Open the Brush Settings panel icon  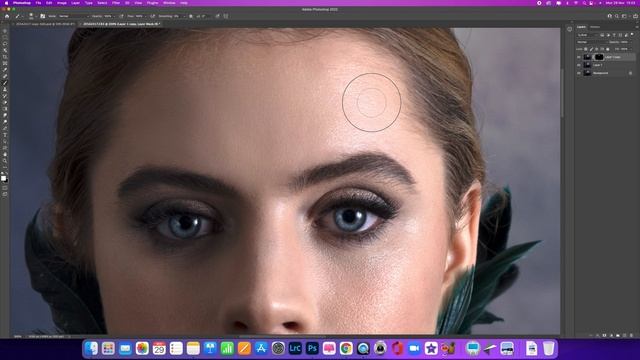point(42,16)
